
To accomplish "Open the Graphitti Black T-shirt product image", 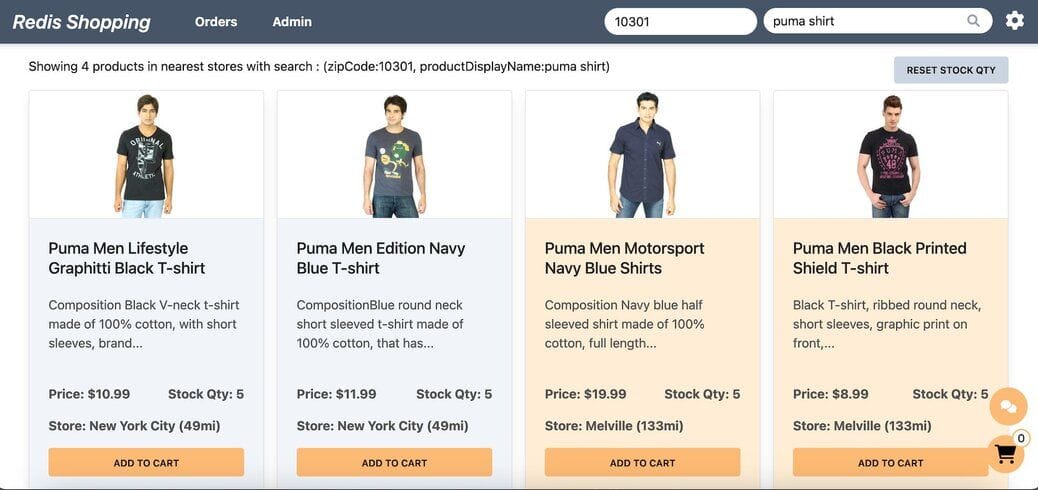I will click(146, 155).
